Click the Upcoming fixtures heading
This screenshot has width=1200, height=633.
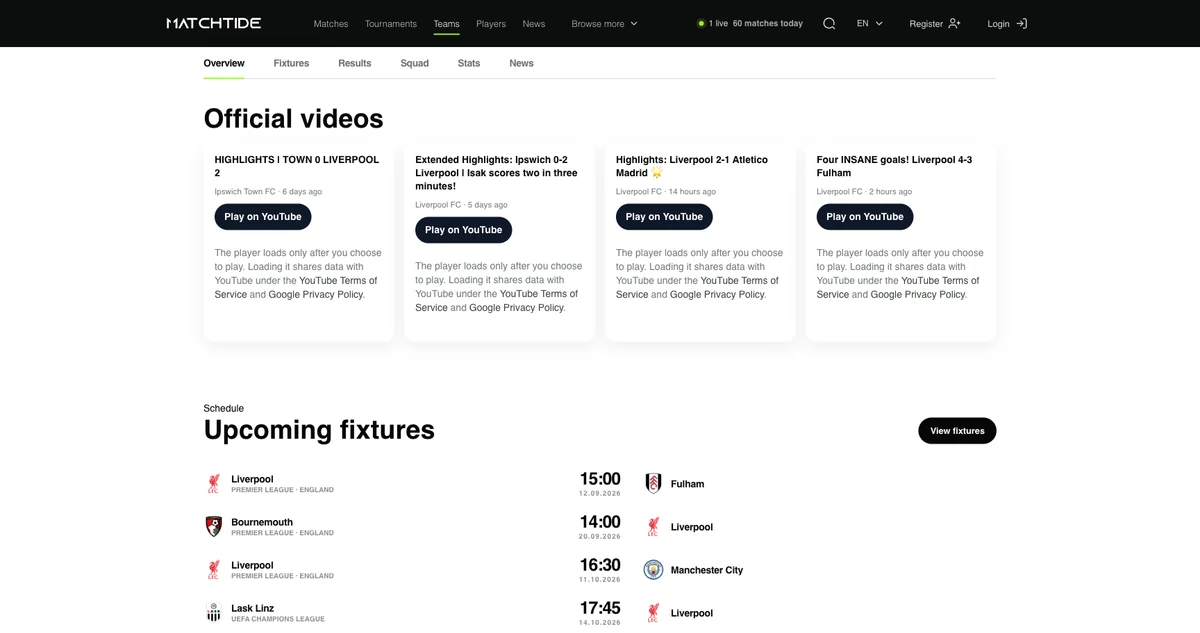coord(319,430)
